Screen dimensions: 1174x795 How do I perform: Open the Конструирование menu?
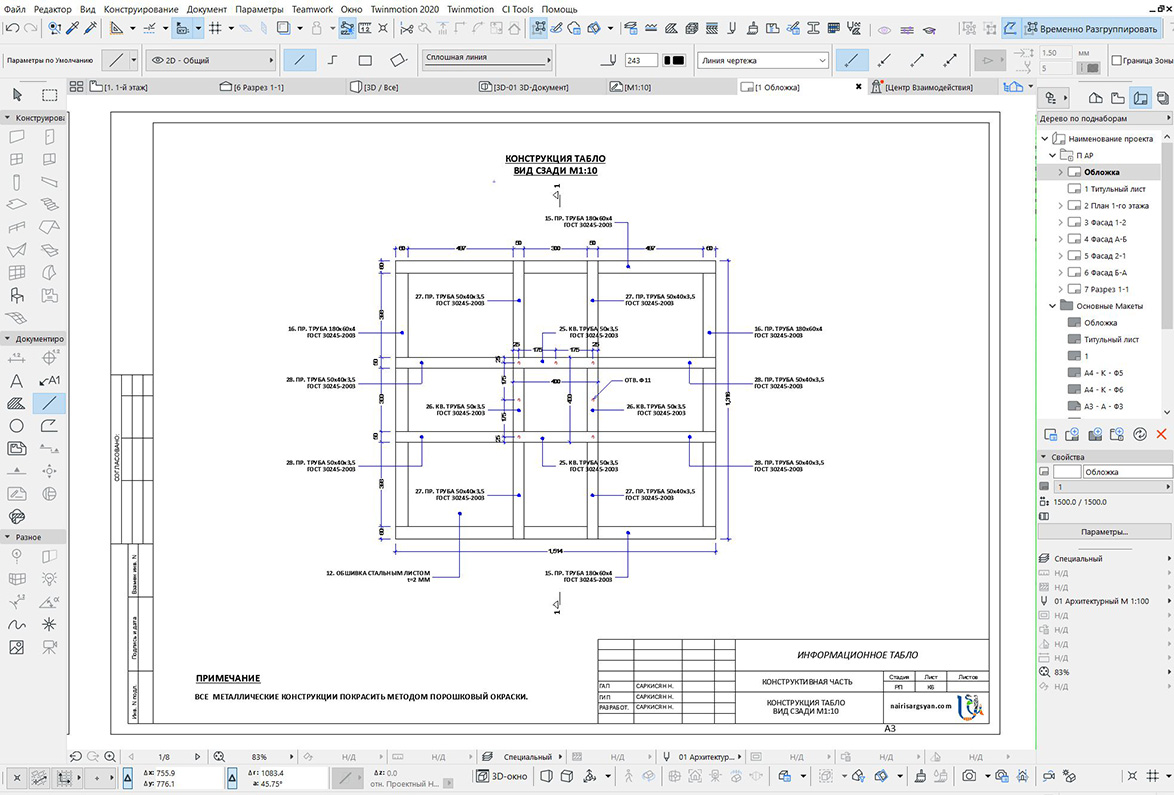tap(141, 9)
